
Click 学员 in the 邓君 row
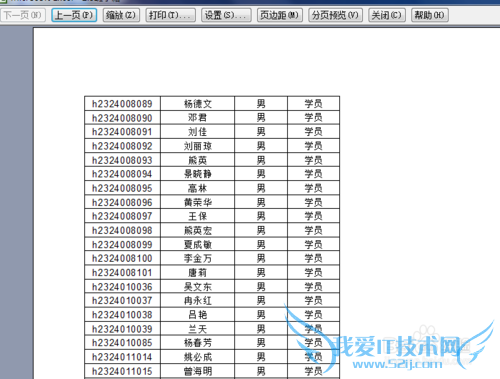tap(313, 118)
